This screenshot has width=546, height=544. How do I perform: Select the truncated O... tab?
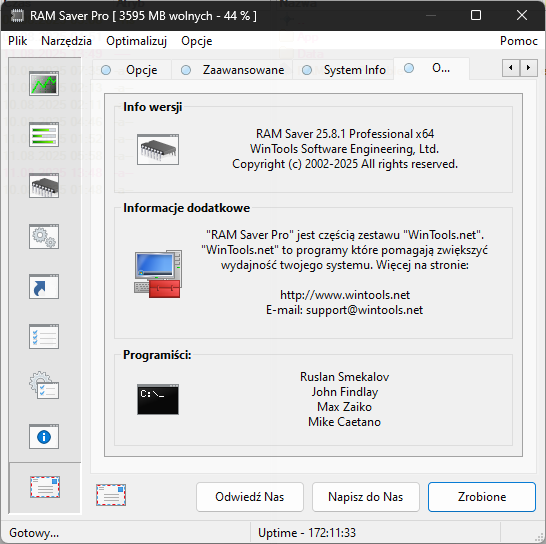tap(432, 68)
